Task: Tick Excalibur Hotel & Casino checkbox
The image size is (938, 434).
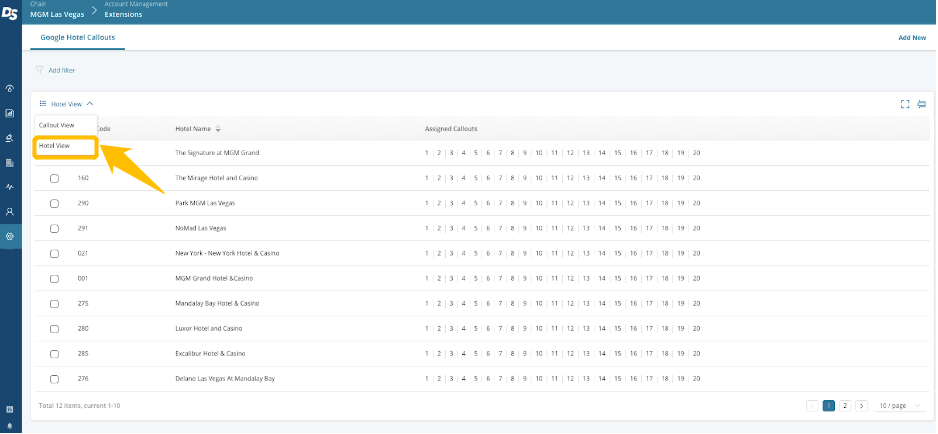Action: (54, 354)
